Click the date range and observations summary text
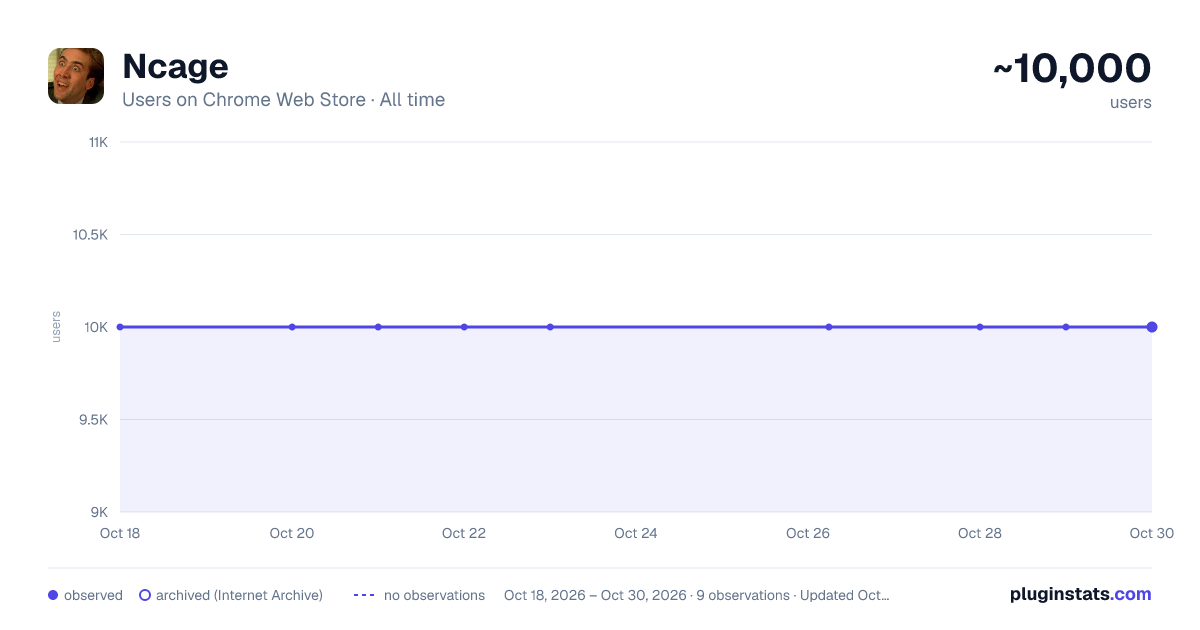 pos(697,595)
